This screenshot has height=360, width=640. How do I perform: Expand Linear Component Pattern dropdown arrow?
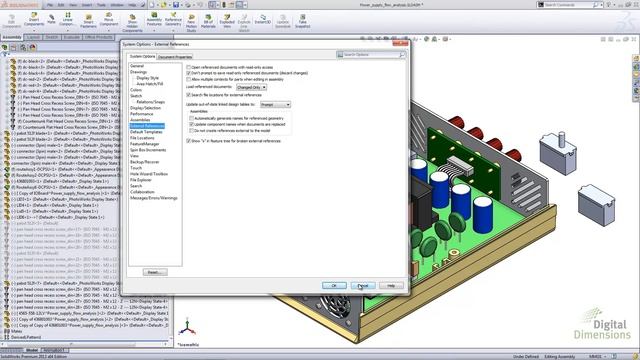click(68, 30)
